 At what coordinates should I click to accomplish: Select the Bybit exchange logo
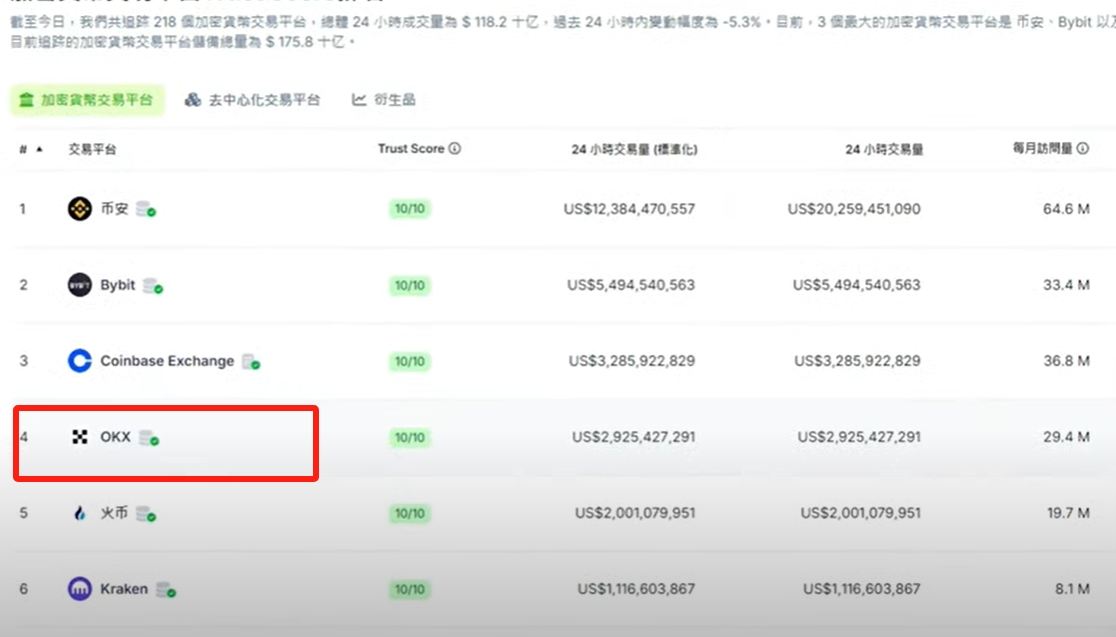coord(78,285)
